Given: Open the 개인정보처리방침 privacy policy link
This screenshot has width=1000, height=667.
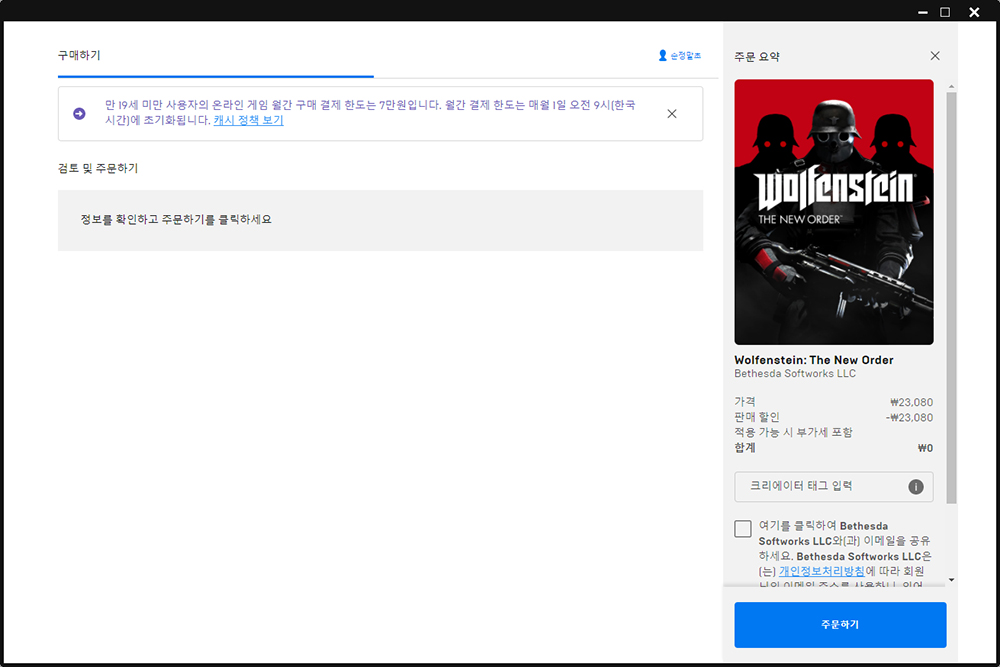Looking at the screenshot, I should [821, 571].
